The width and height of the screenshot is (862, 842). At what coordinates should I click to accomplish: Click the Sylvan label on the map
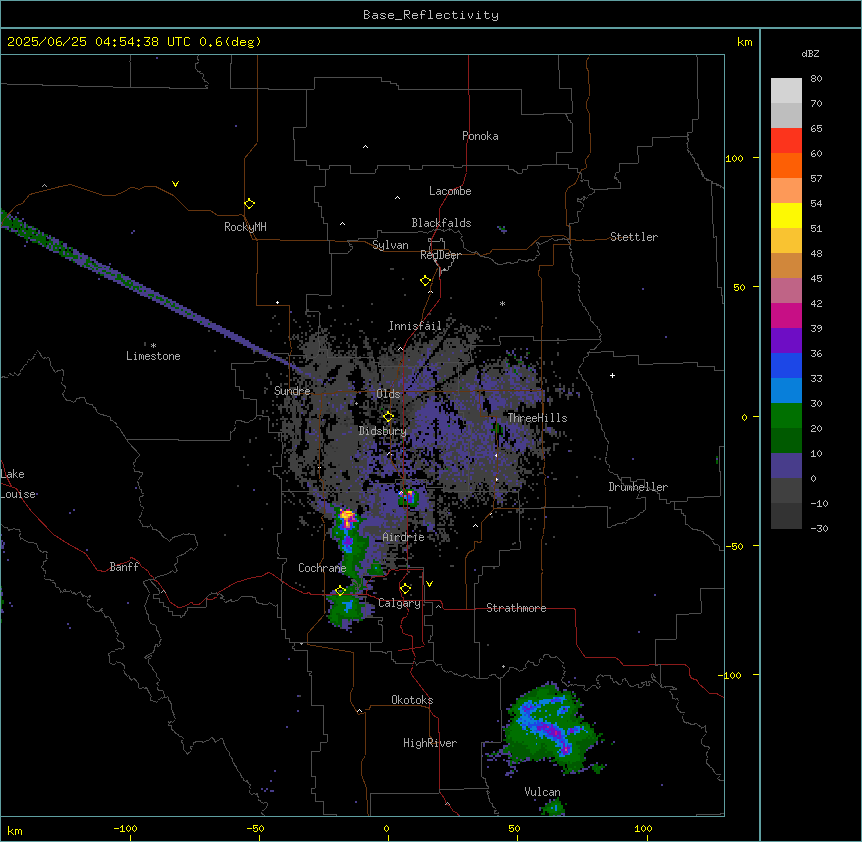coord(390,245)
